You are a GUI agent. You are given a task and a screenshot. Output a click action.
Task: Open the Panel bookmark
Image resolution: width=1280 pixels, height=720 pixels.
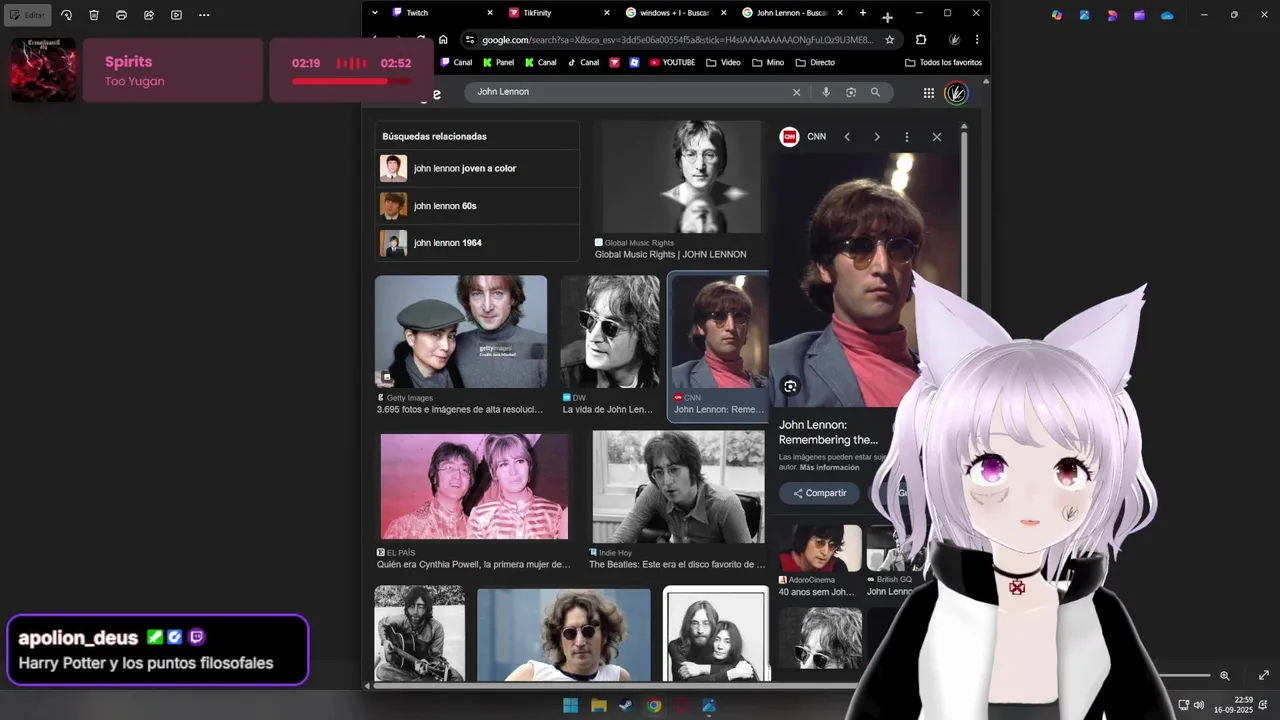pos(498,62)
